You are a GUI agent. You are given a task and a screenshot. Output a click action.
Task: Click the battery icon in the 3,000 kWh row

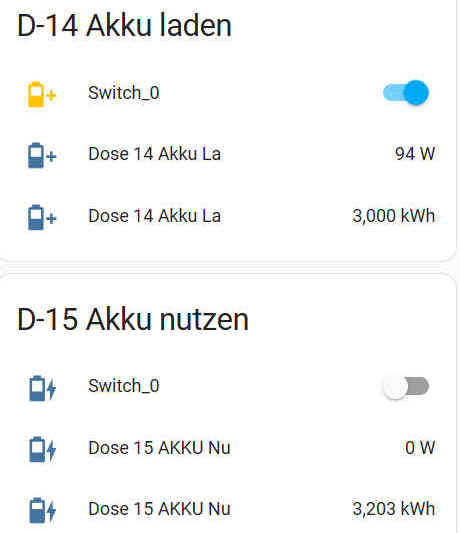pyautogui.click(x=42, y=217)
